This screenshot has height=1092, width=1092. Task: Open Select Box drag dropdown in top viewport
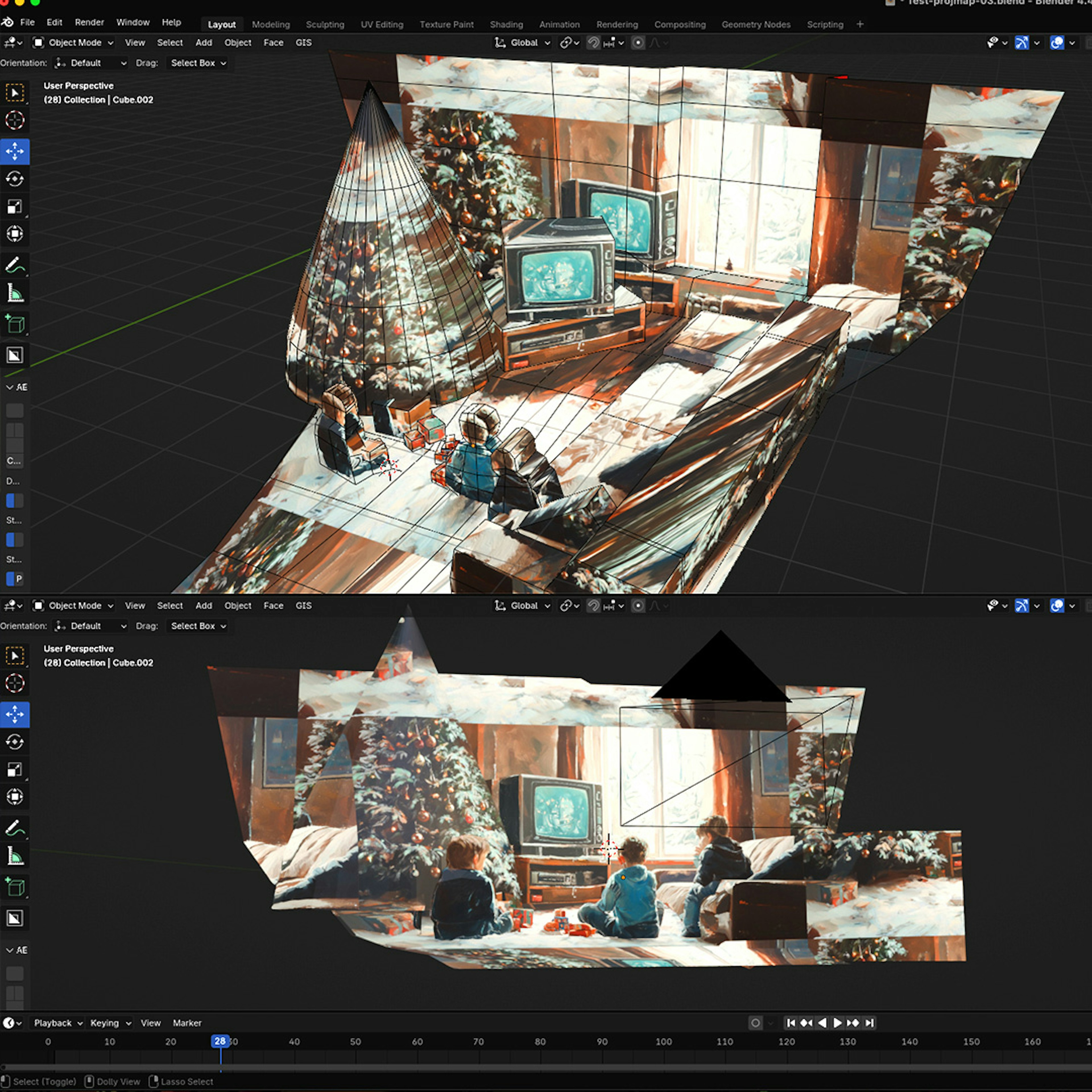[198, 63]
